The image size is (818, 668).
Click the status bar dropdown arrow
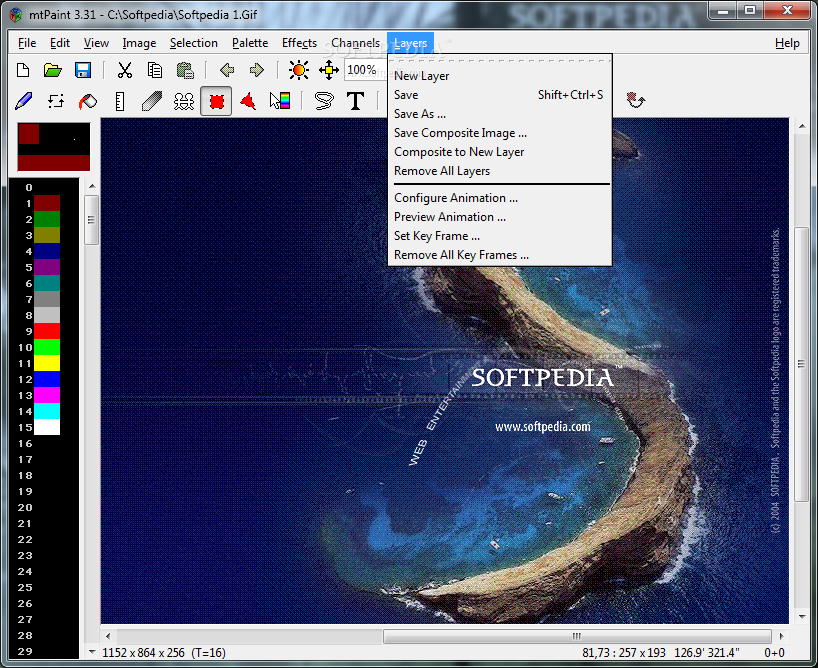pyautogui.click(x=92, y=652)
